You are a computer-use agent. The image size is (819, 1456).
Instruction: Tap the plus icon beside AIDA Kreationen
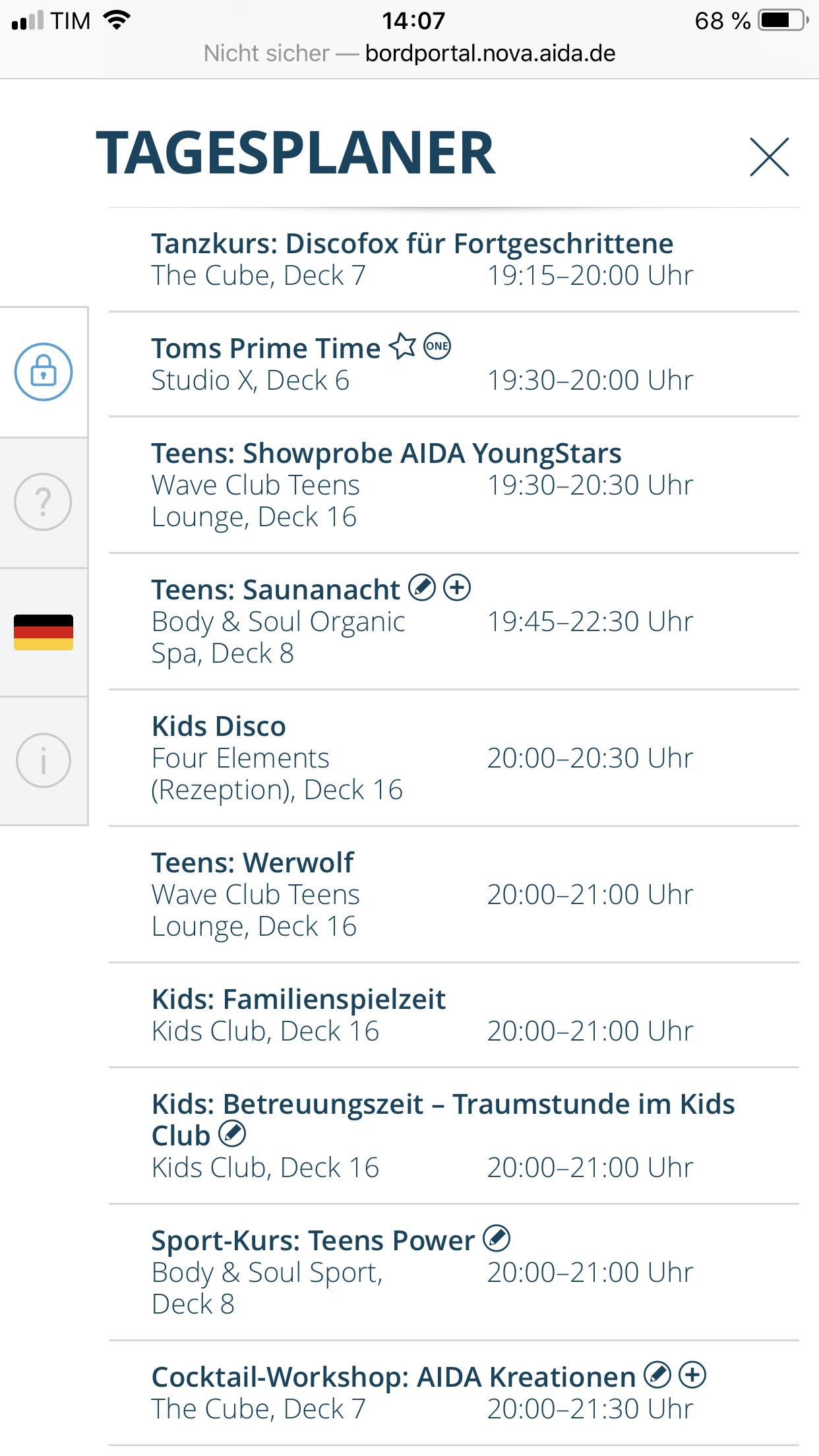692,1375
